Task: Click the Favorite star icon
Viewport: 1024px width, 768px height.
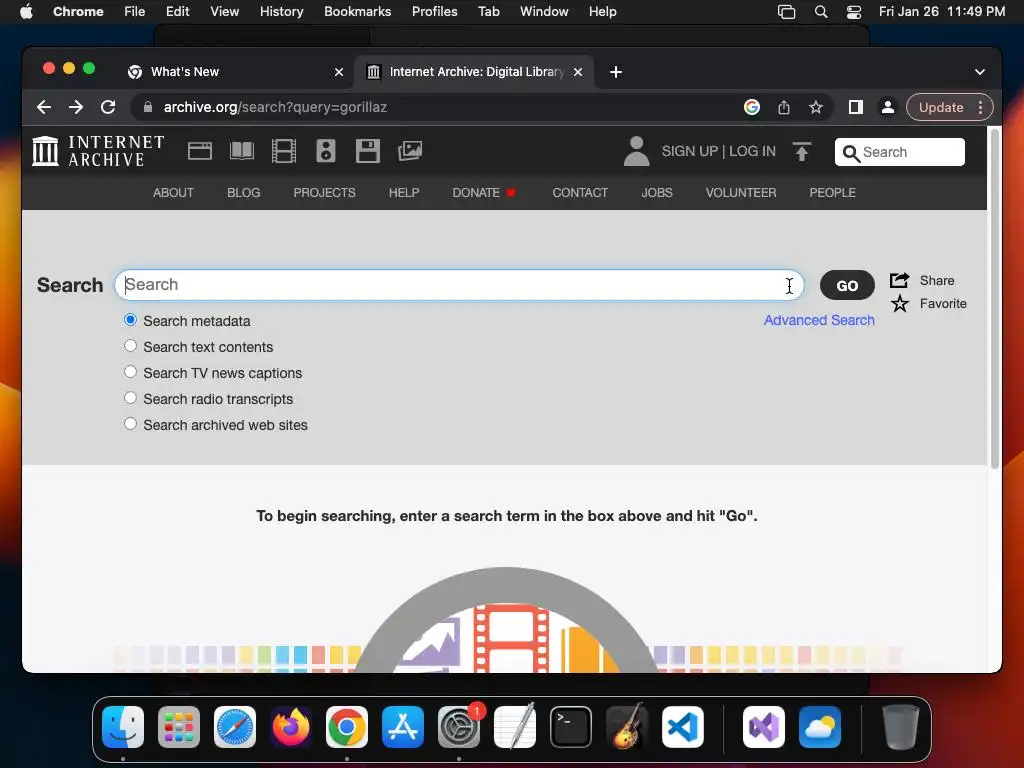Action: (900, 304)
